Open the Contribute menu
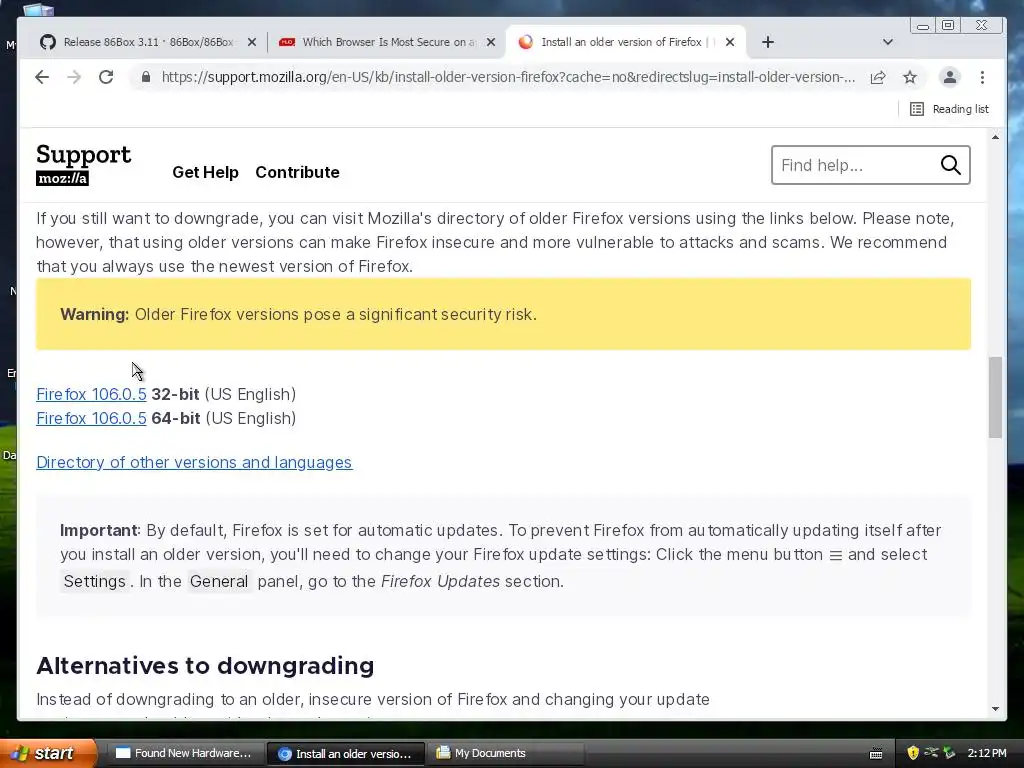The width and height of the screenshot is (1024, 768). [297, 172]
